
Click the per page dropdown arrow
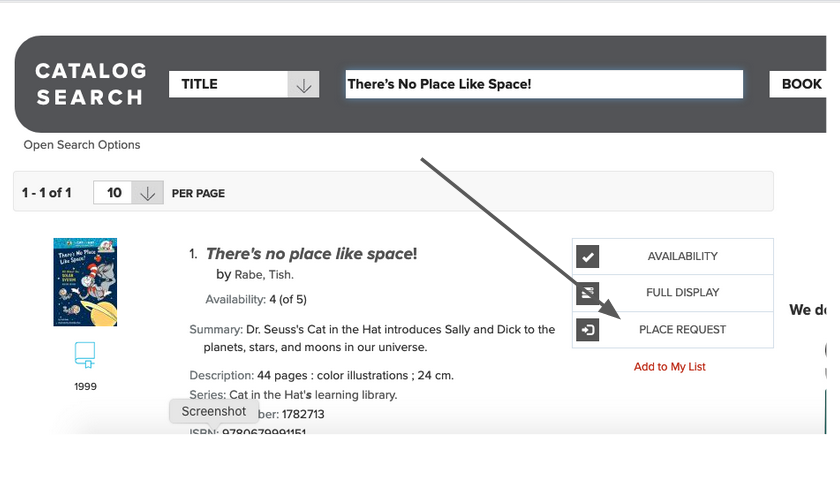click(147, 193)
